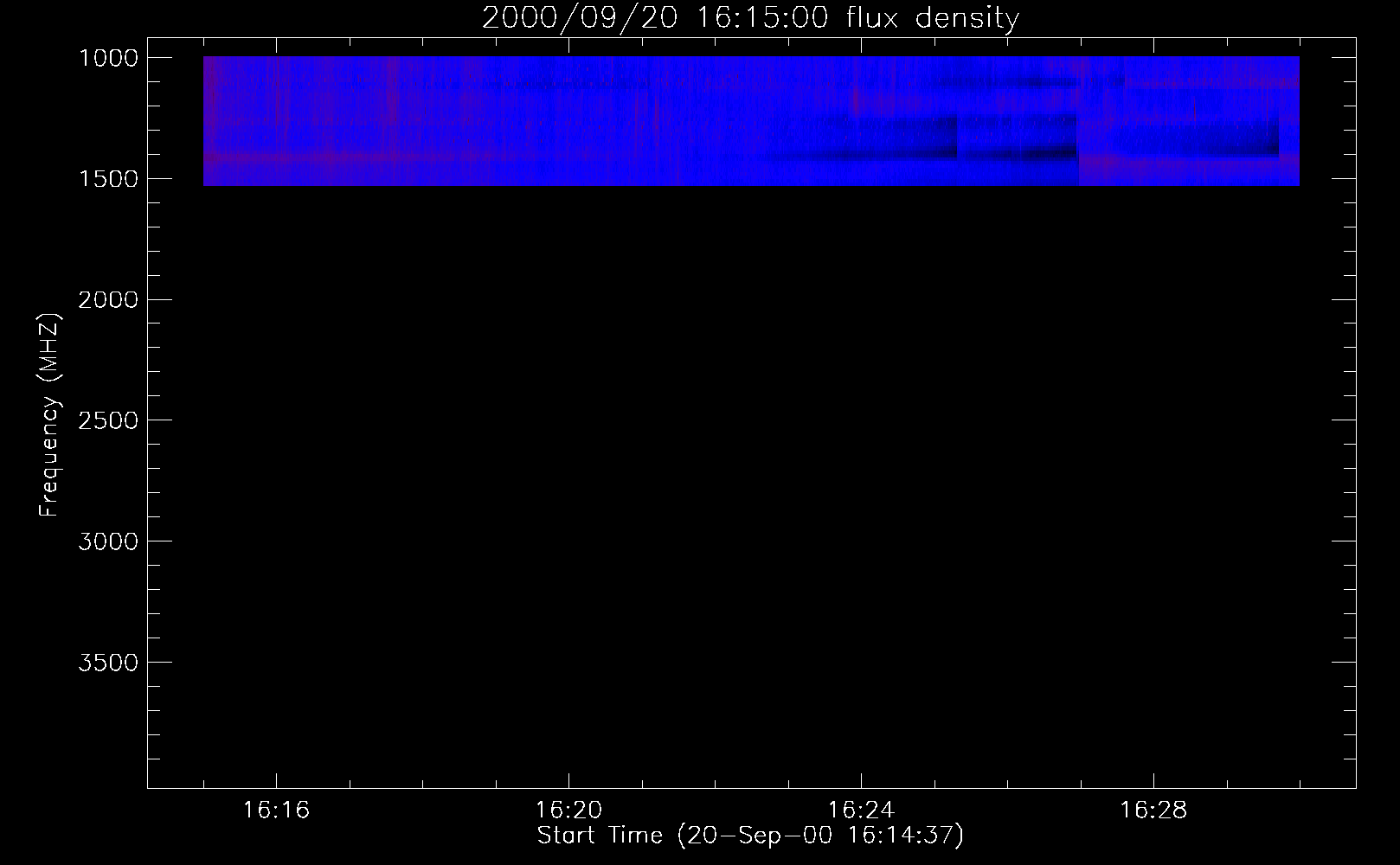Click the 2000 frequency tick label

click(108, 300)
